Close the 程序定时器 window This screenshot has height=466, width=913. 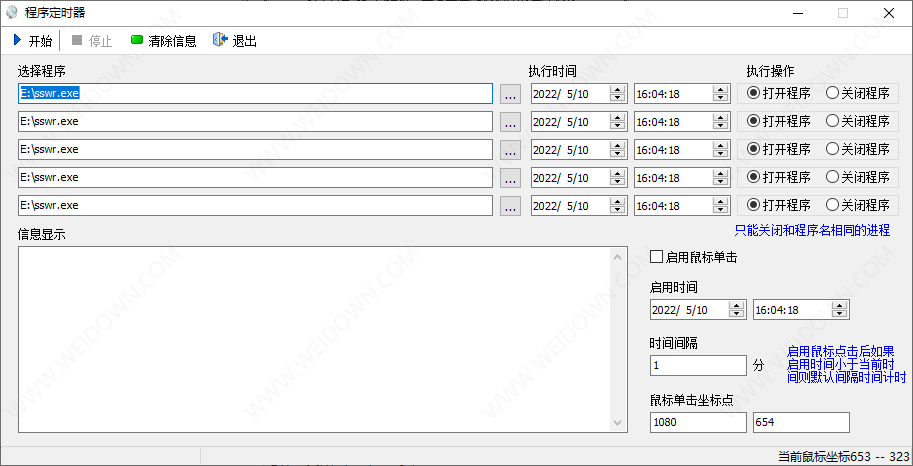pyautogui.click(x=889, y=13)
